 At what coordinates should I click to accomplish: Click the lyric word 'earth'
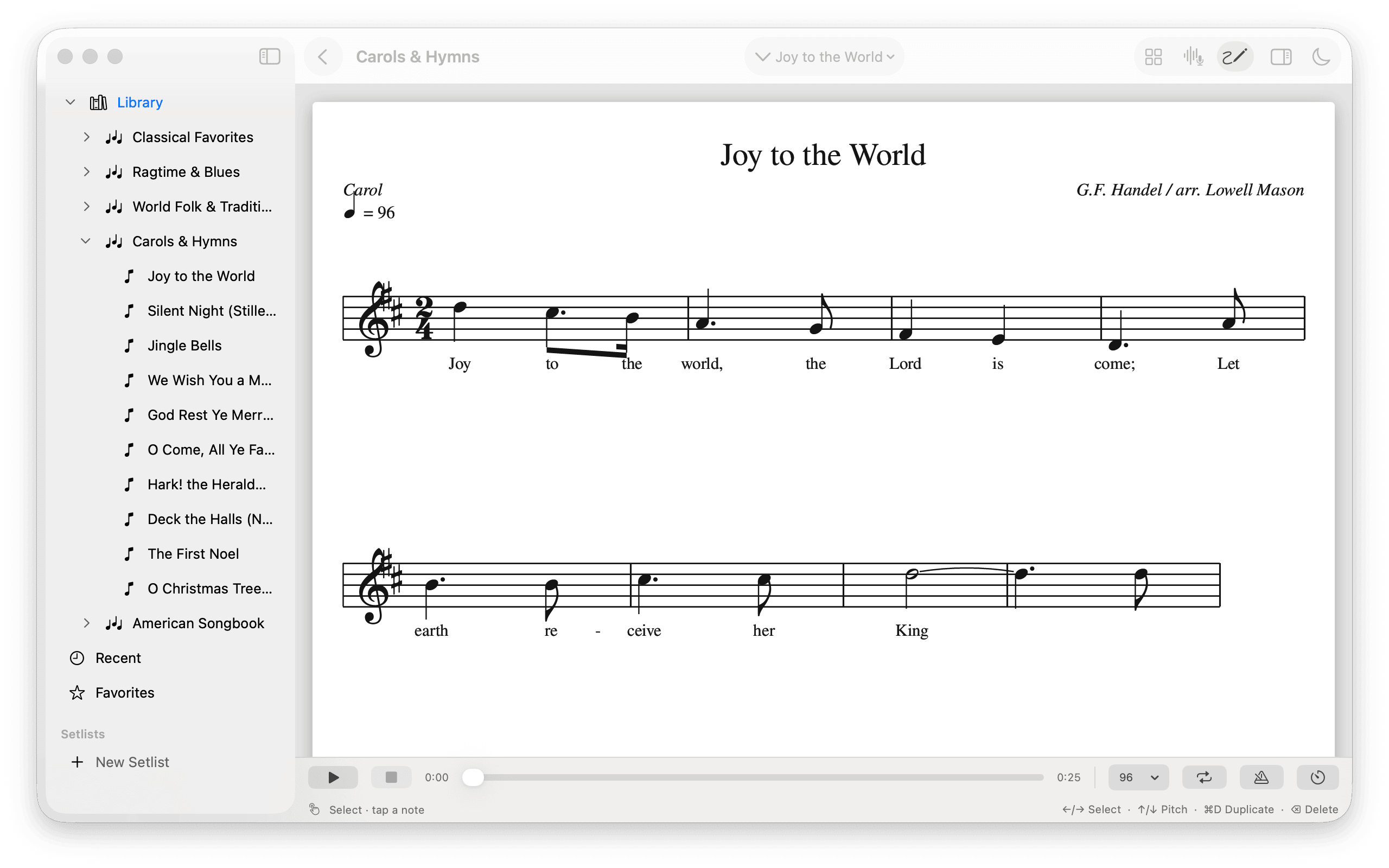[x=431, y=630]
